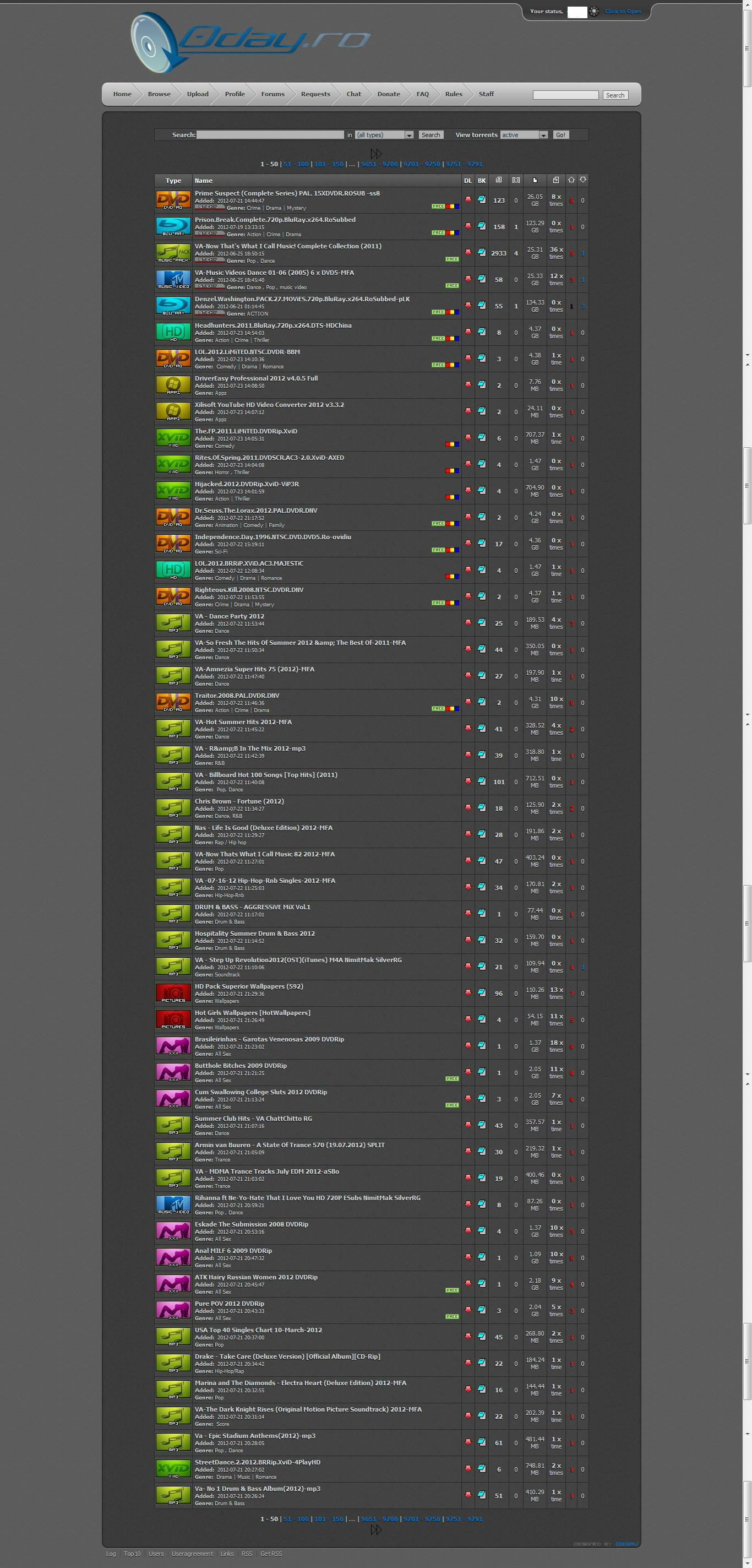The image size is (752, 1568).
Task: Open the FAQ menu item
Action: tap(423, 94)
